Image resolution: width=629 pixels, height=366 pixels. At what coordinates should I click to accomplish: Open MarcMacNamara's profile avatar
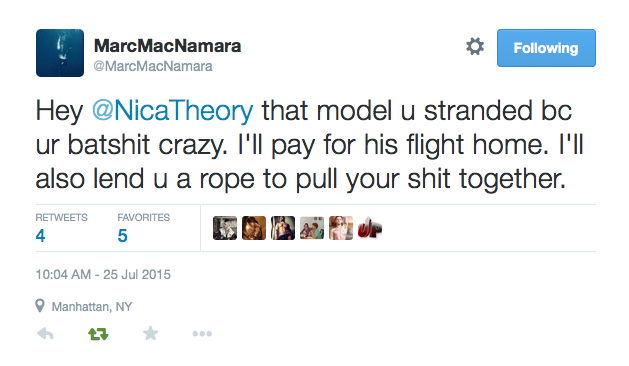click(60, 53)
